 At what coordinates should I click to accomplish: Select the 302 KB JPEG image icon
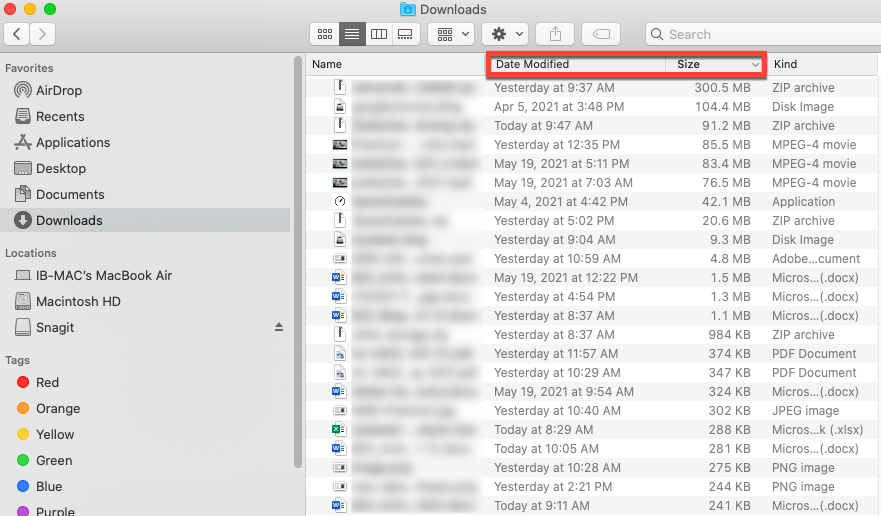(340, 410)
